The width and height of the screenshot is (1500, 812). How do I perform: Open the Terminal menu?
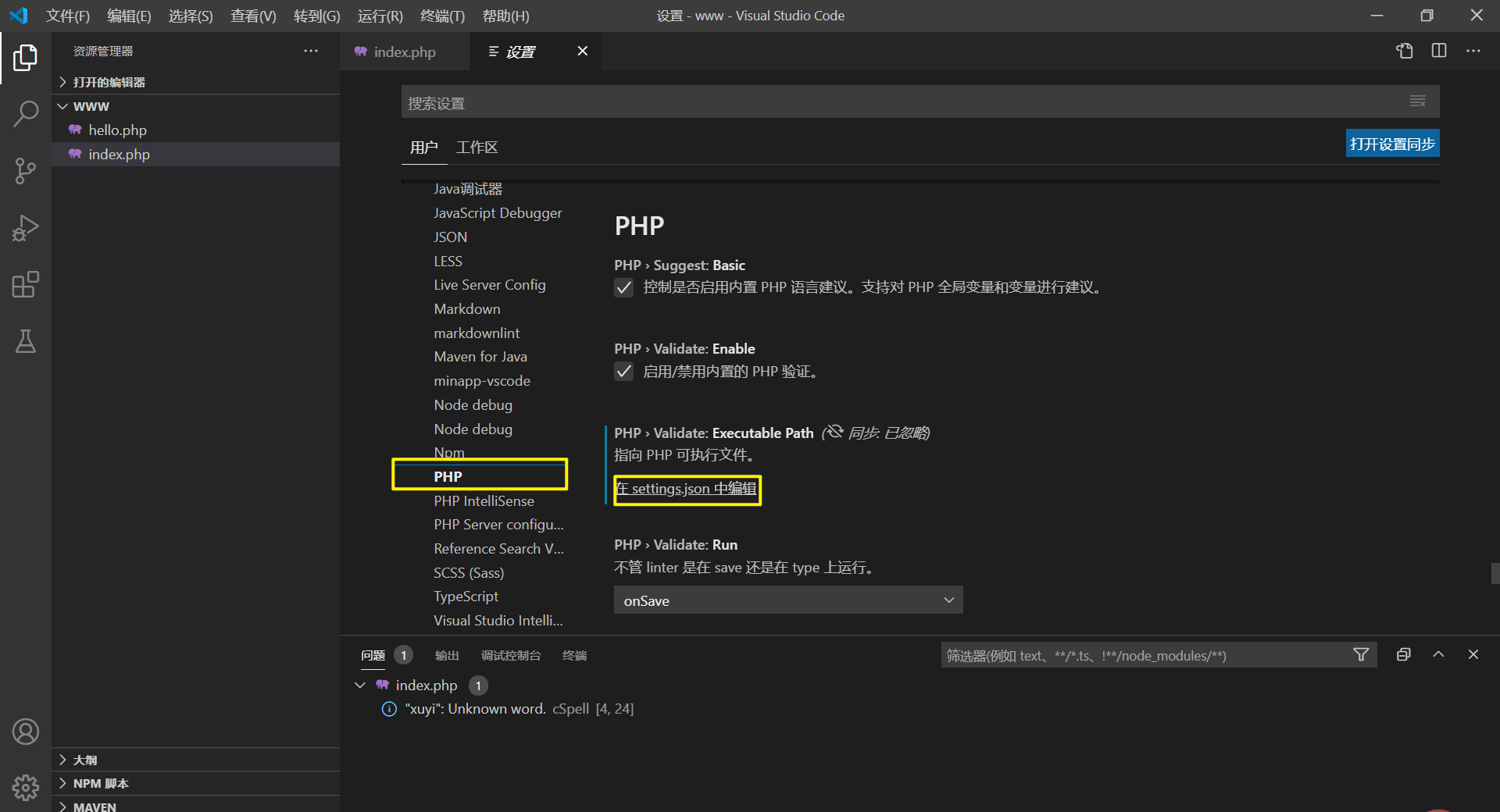(442, 16)
